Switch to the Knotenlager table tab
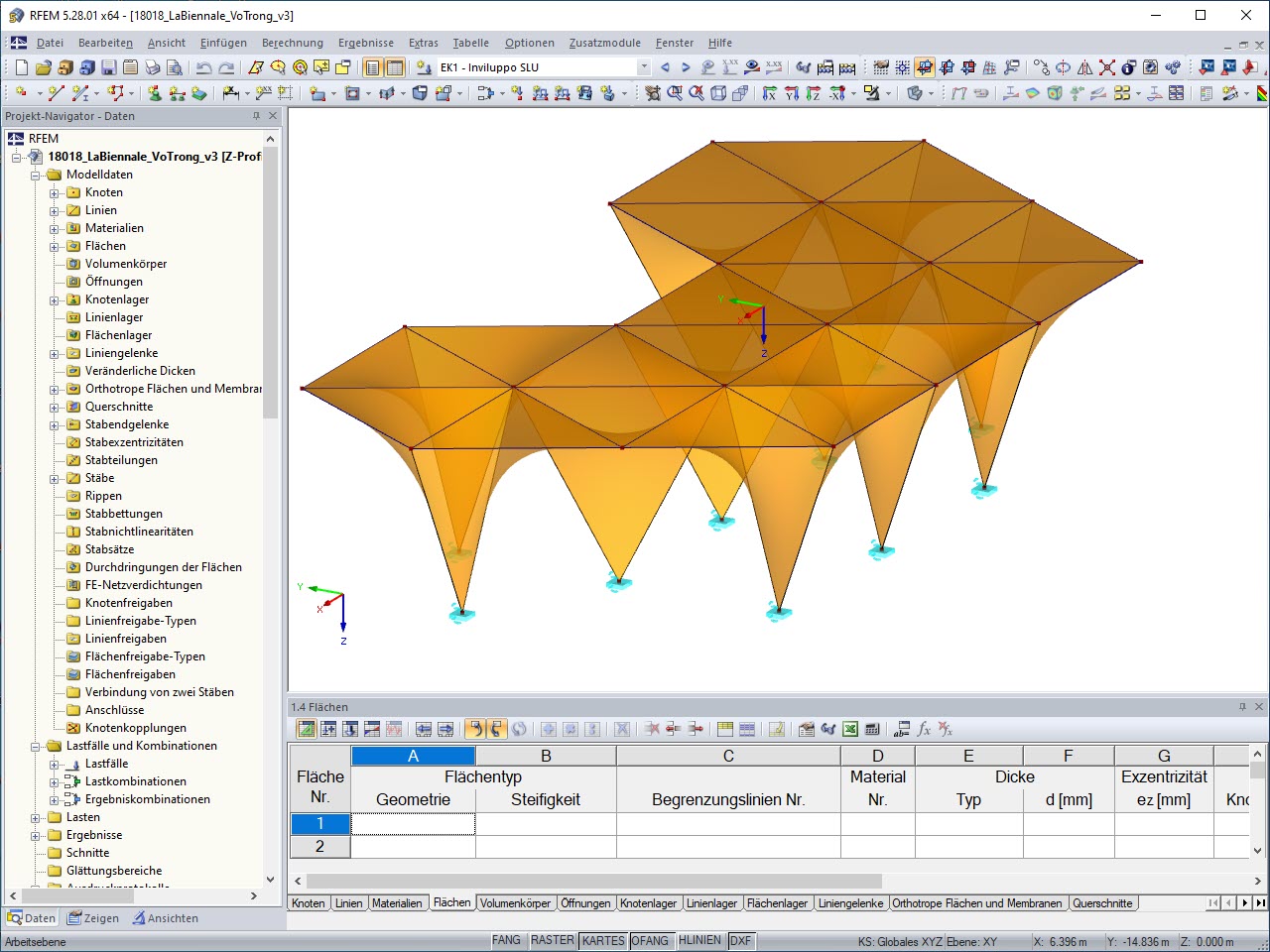1270x952 pixels. coord(649,903)
